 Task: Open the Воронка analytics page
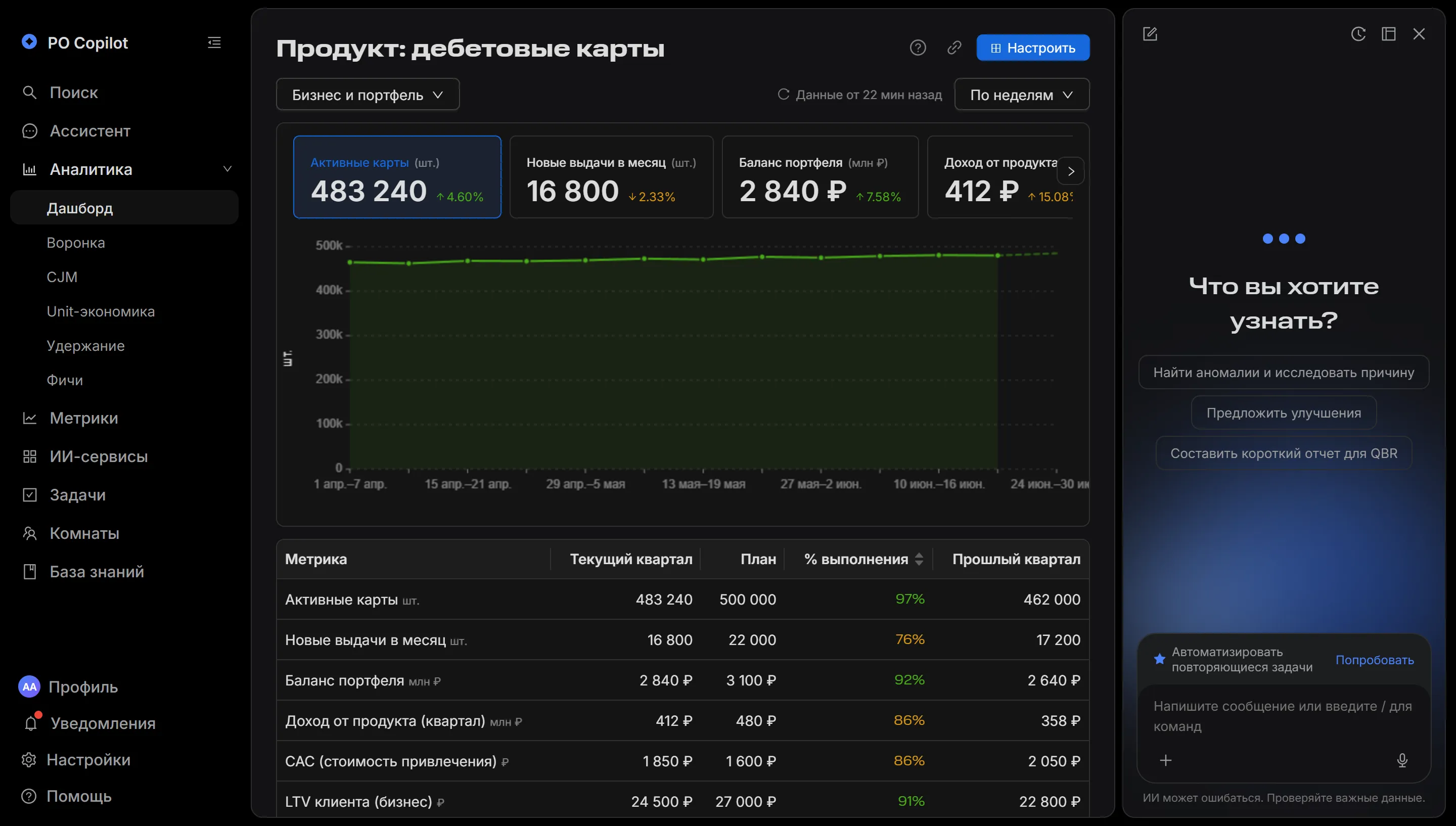coord(75,243)
